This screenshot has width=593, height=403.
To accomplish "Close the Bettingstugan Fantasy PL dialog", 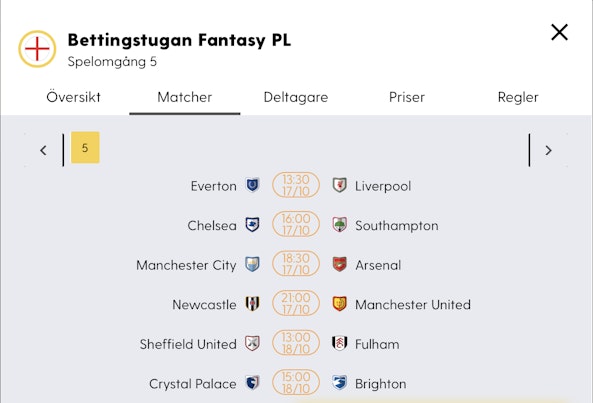I will [x=559, y=32].
